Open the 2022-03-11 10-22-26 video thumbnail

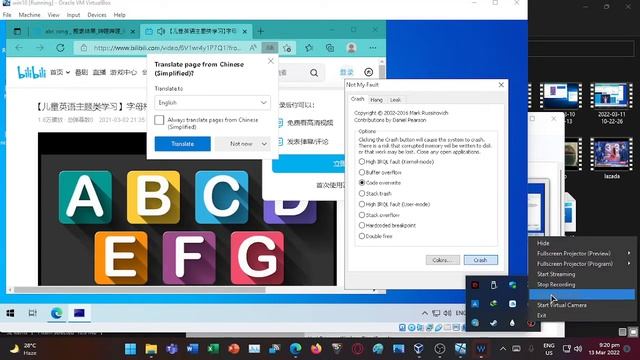click(611, 96)
